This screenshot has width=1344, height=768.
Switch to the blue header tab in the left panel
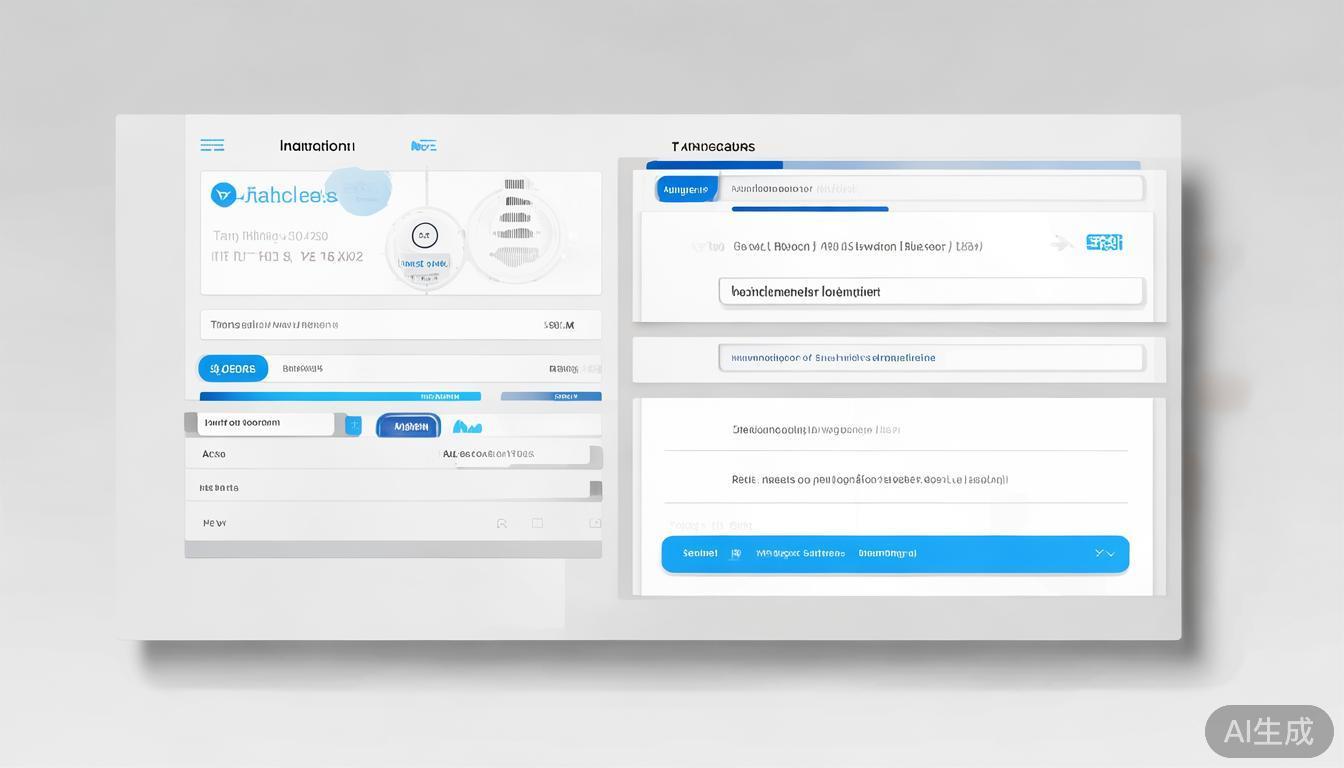423,146
